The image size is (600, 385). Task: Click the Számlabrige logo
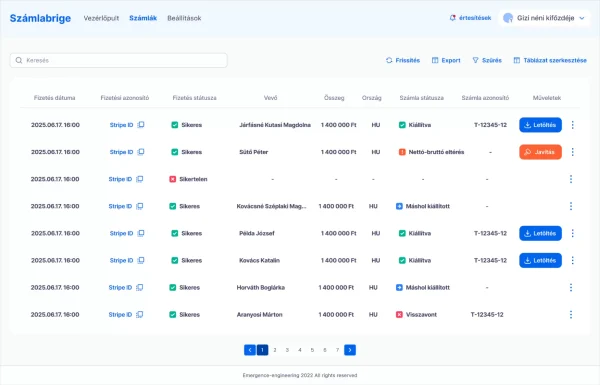[40, 18]
